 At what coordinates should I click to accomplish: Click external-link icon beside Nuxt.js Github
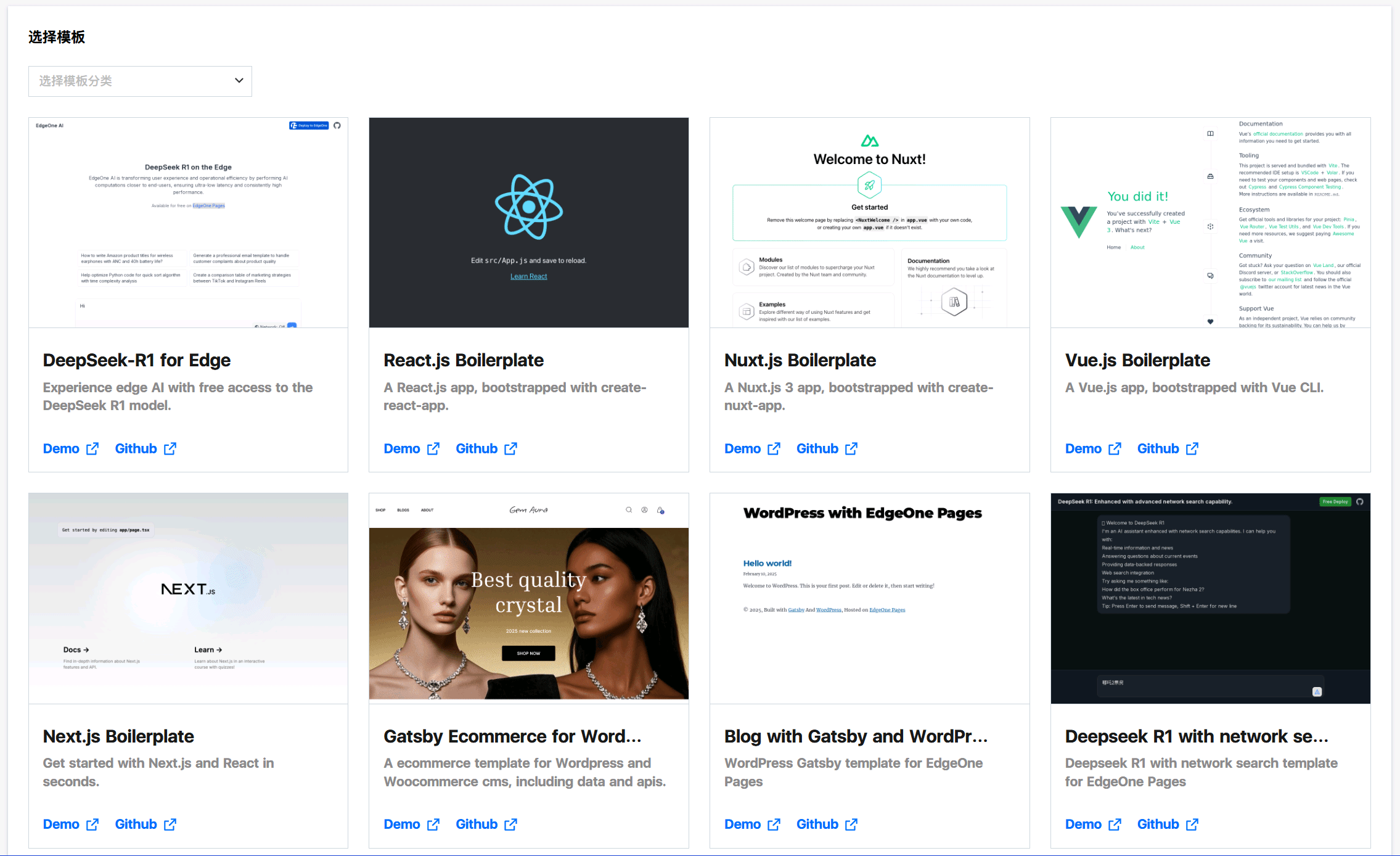point(851,449)
